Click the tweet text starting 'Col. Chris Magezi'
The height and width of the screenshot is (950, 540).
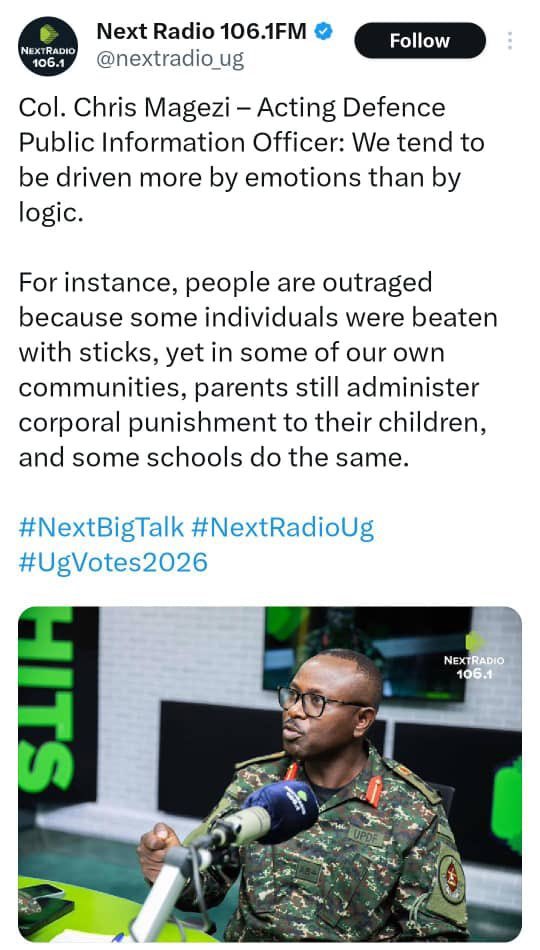coord(252,160)
